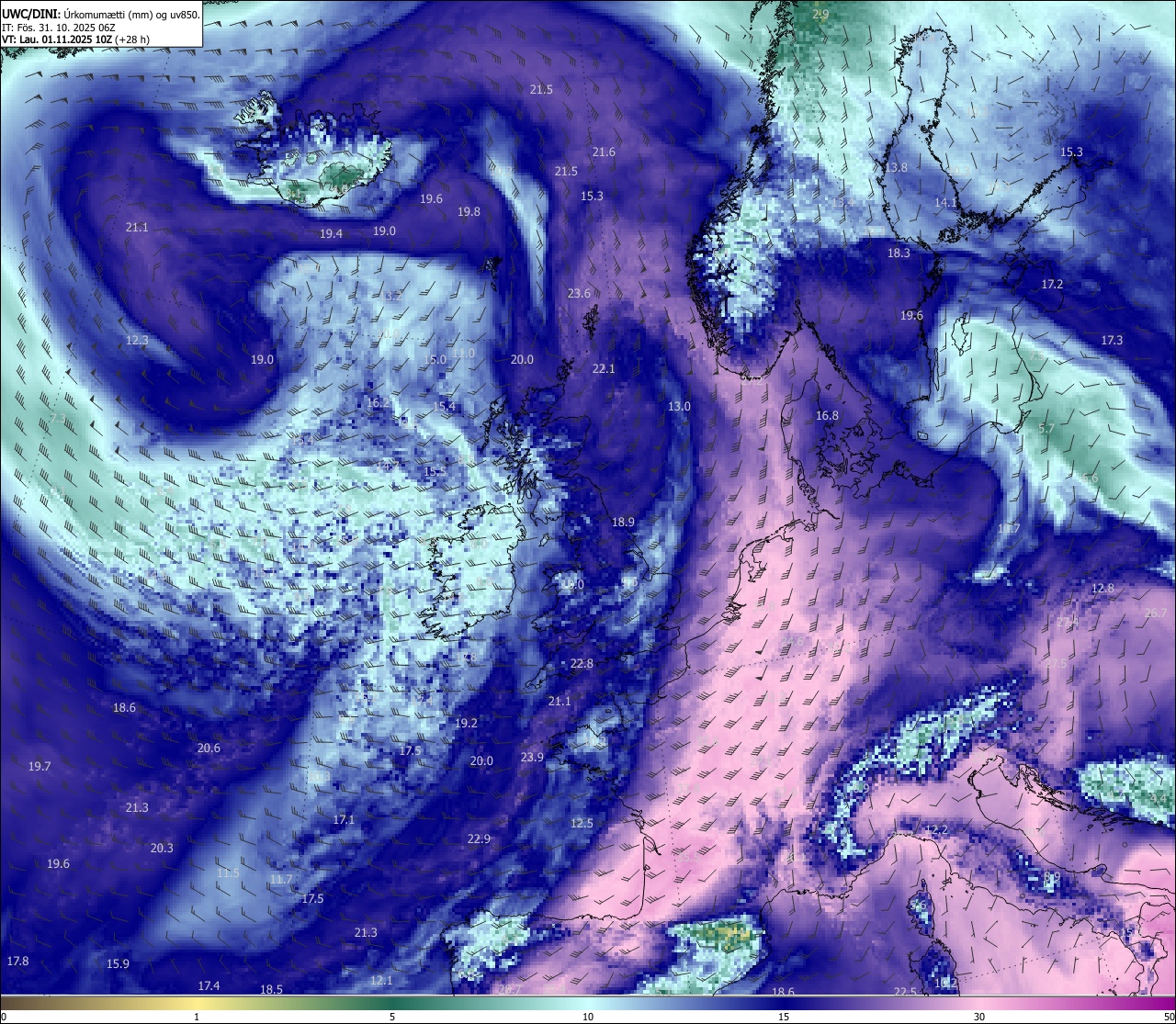Select the 22.9 value label

point(479,838)
